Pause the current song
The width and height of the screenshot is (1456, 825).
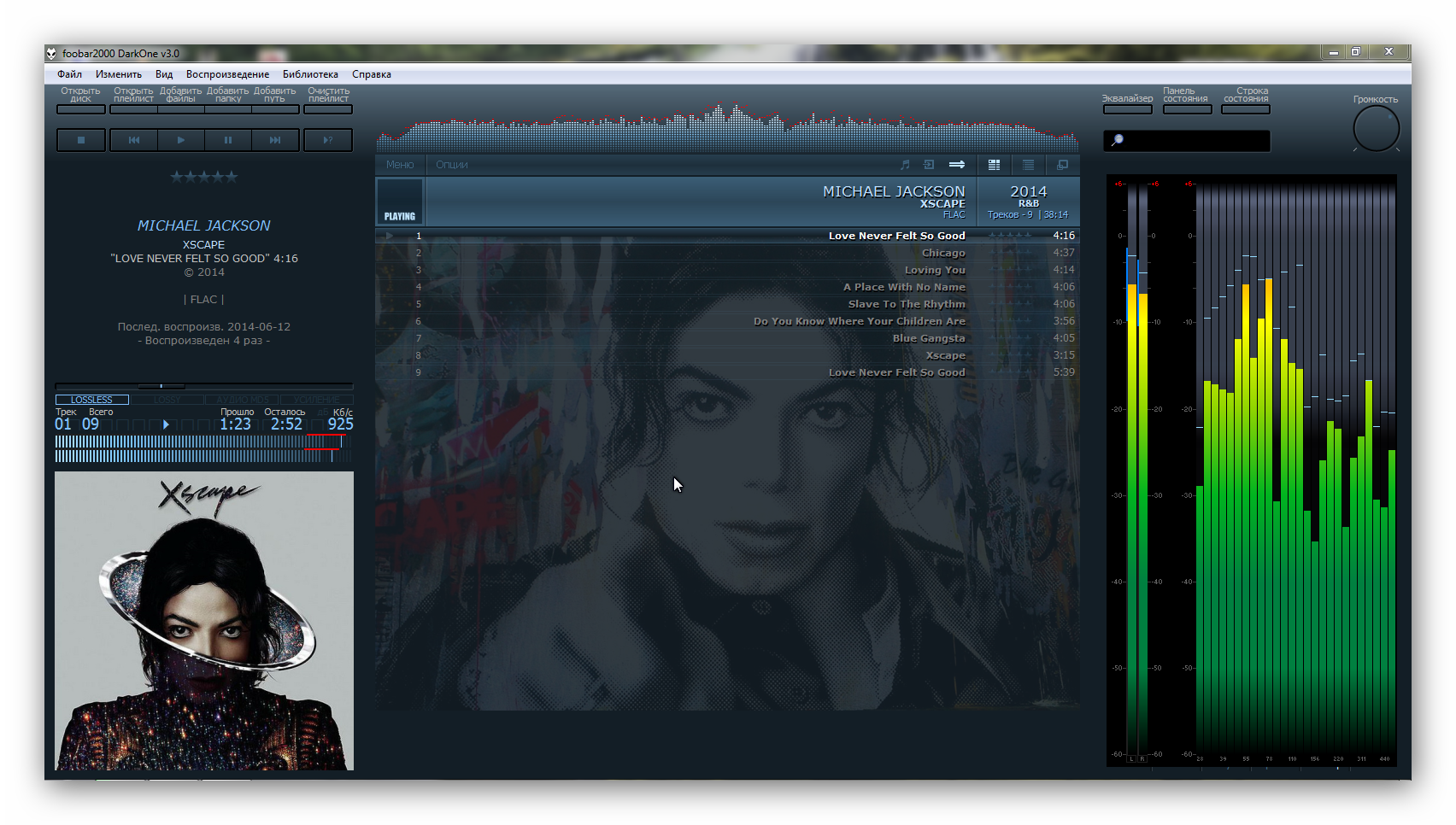click(x=228, y=140)
